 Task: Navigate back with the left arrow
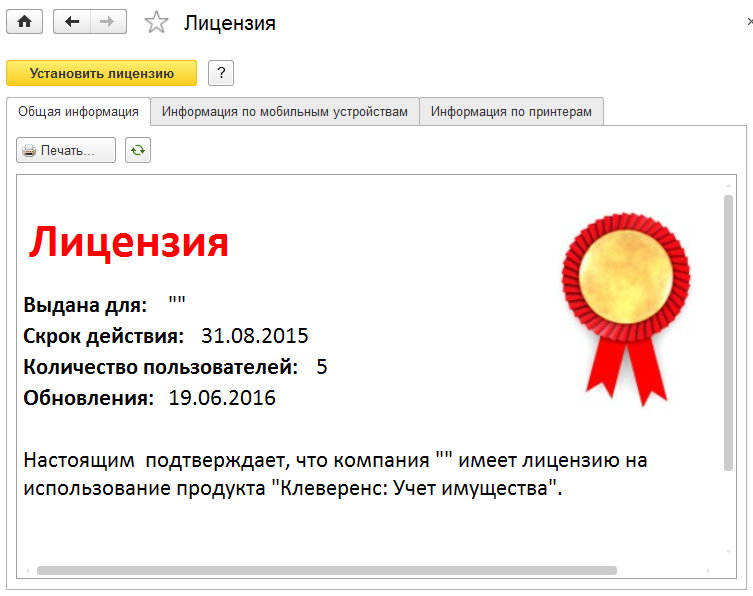(x=72, y=22)
